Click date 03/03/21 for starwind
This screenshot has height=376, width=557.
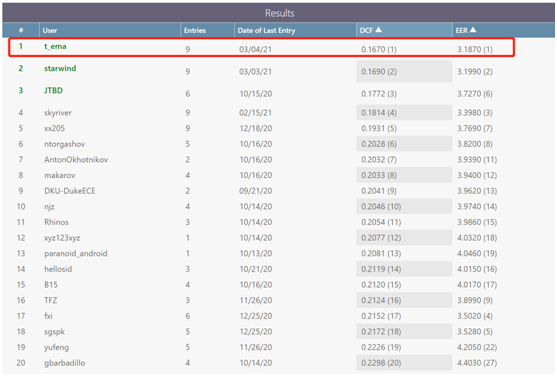[255, 71]
